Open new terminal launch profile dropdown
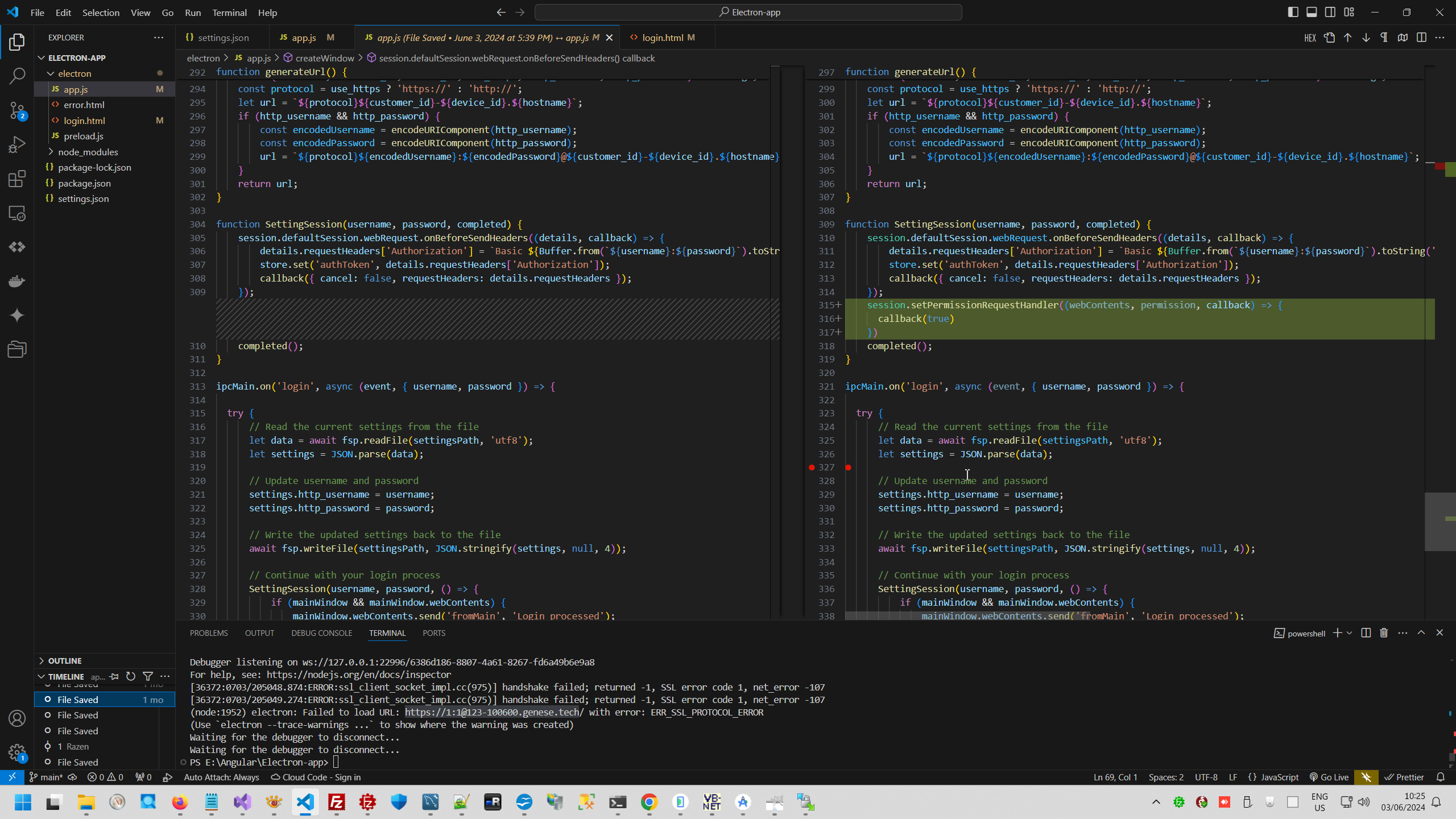 [x=1350, y=633]
